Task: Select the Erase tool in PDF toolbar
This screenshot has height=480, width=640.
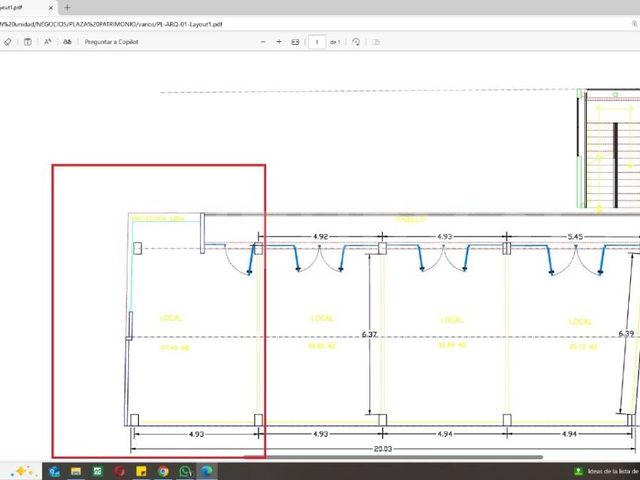Action: coord(7,42)
